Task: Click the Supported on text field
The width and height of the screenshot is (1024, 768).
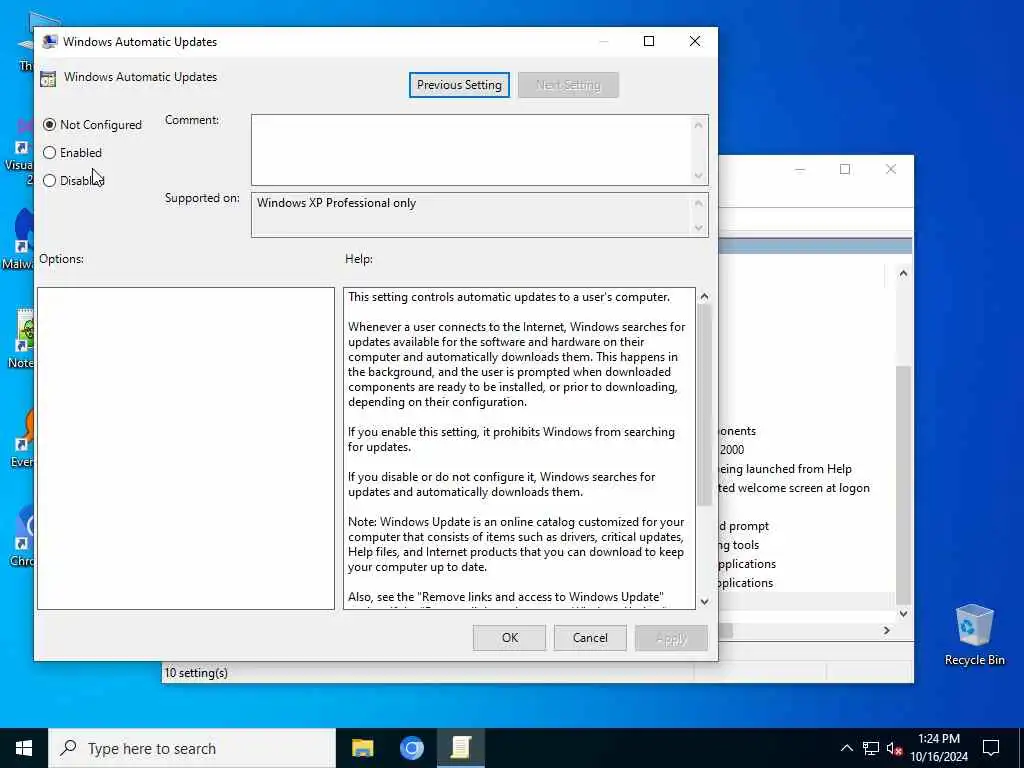Action: [x=471, y=215]
